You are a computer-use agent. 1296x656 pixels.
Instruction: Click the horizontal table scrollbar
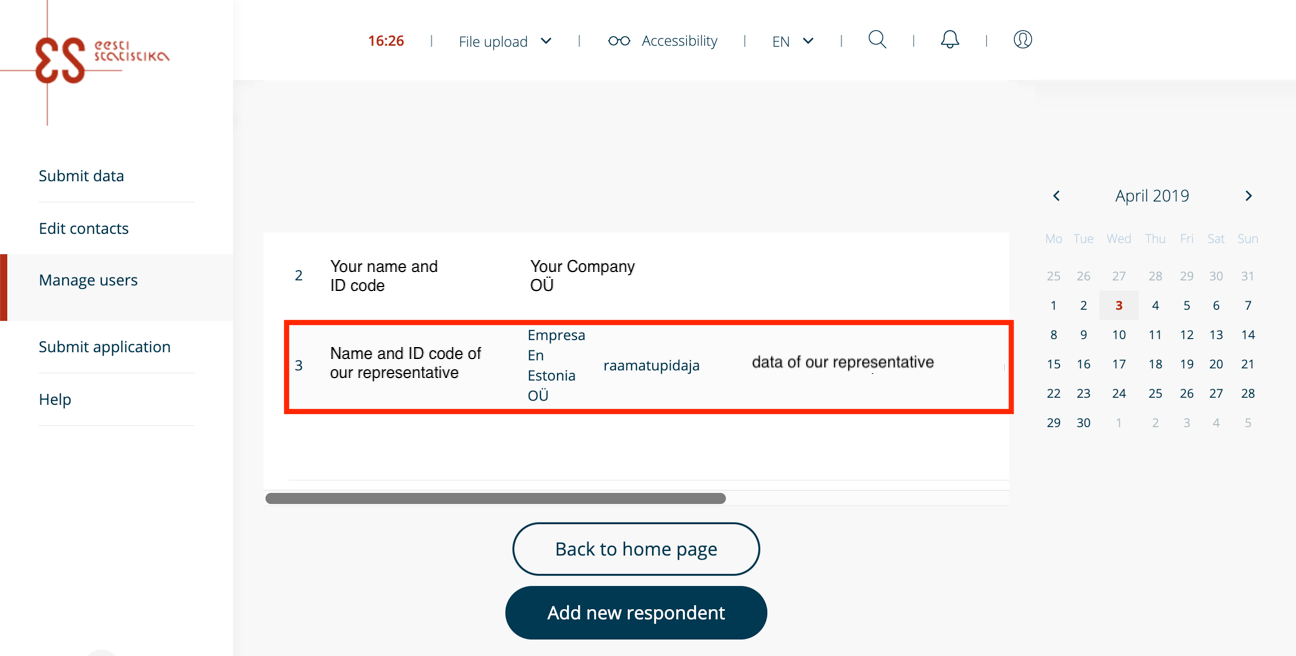(495, 498)
